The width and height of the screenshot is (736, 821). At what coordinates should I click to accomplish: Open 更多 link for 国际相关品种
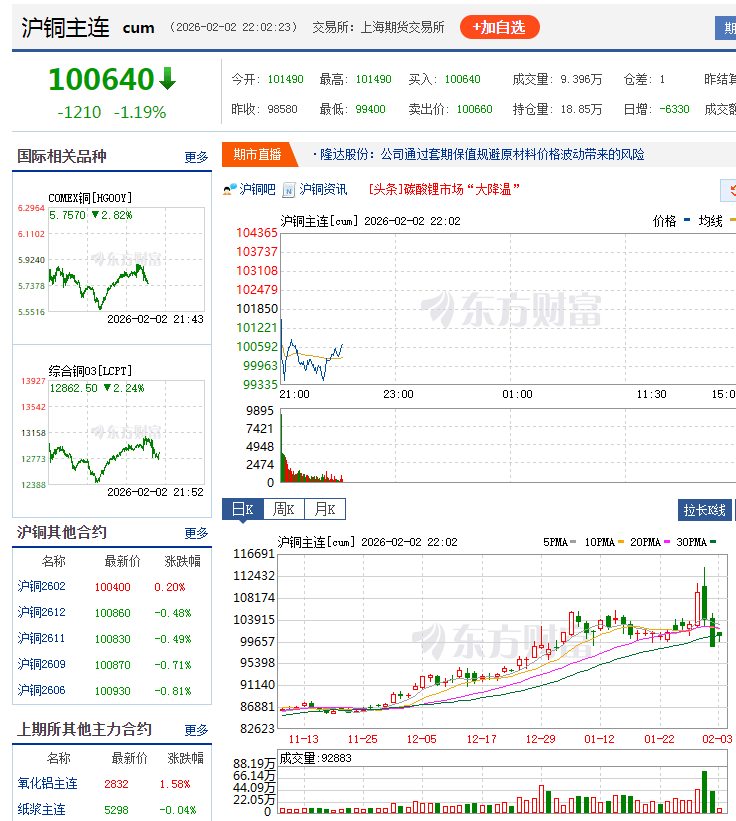(196, 157)
